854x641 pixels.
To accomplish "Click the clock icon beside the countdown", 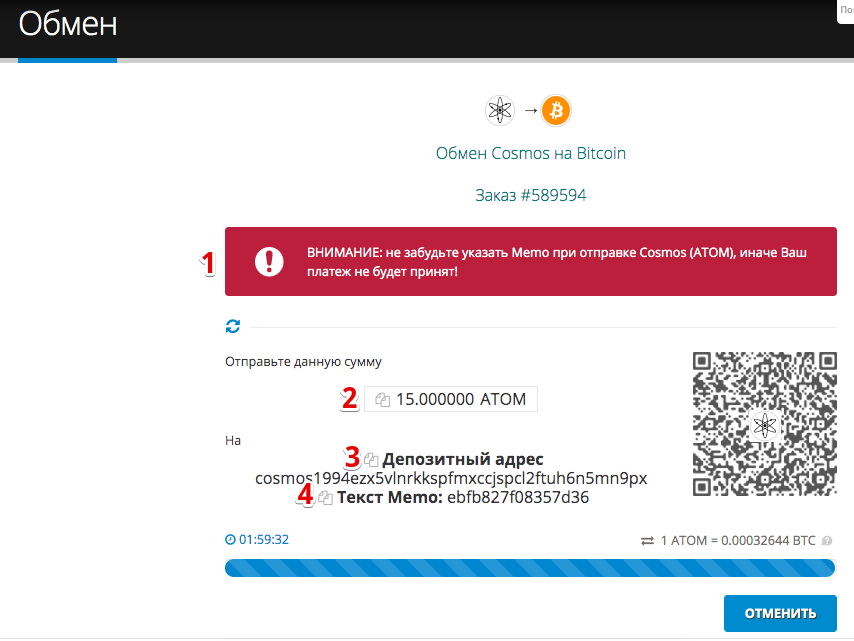I will point(230,539).
